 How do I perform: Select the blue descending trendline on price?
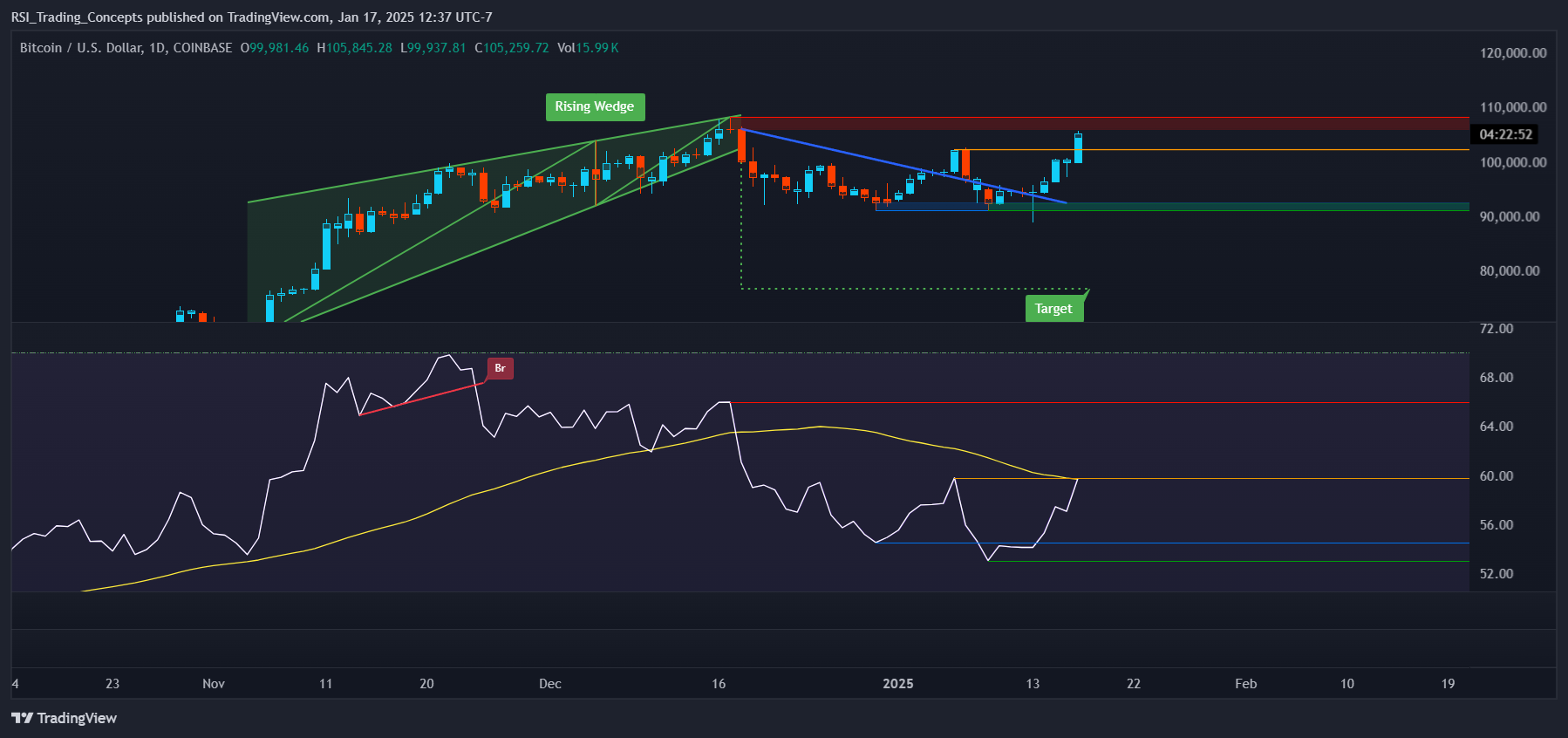(x=903, y=166)
